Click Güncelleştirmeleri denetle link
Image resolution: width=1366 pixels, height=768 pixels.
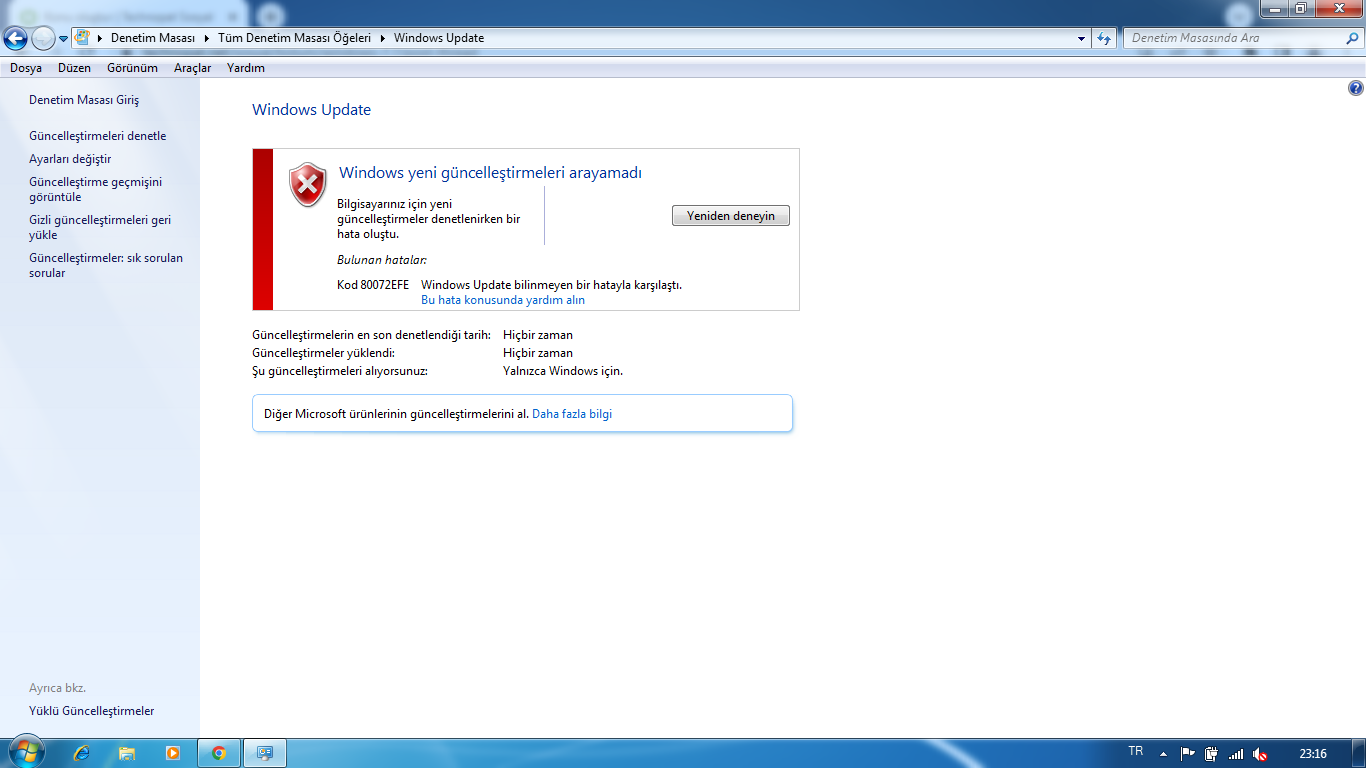[98, 136]
